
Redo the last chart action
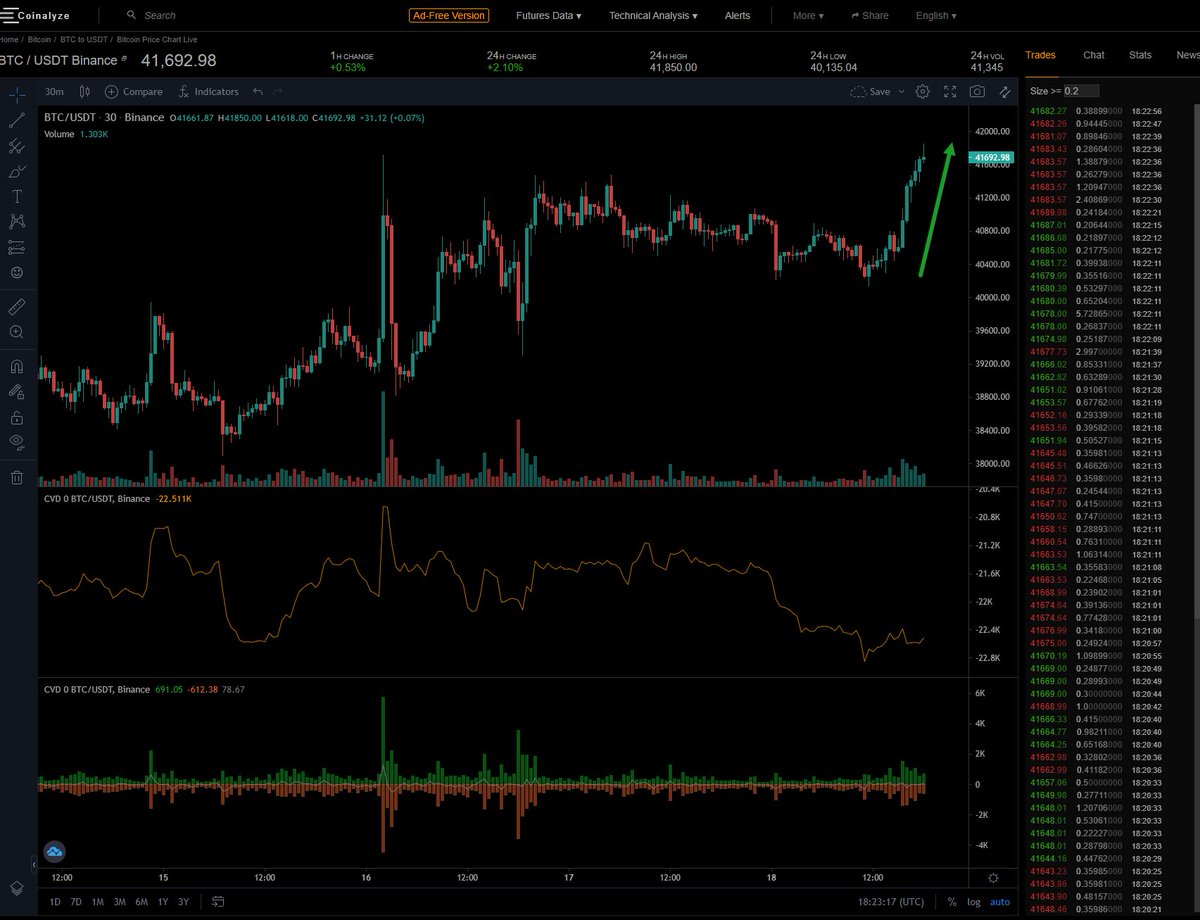pyautogui.click(x=278, y=91)
